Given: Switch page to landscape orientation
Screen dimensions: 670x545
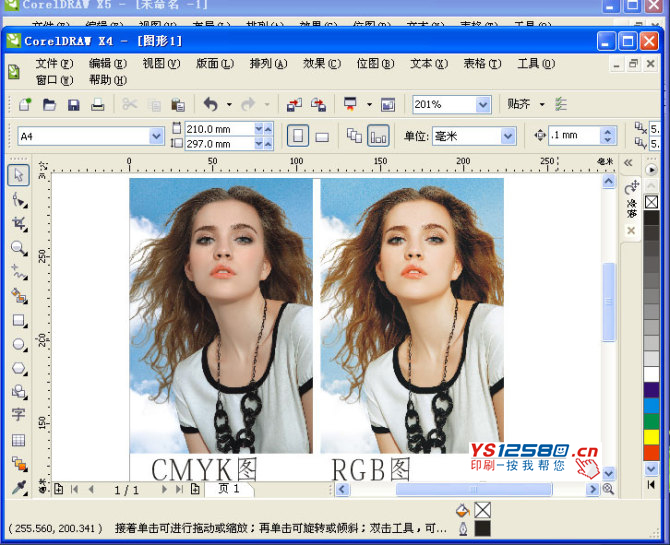Looking at the screenshot, I should pyautogui.click(x=322, y=136).
